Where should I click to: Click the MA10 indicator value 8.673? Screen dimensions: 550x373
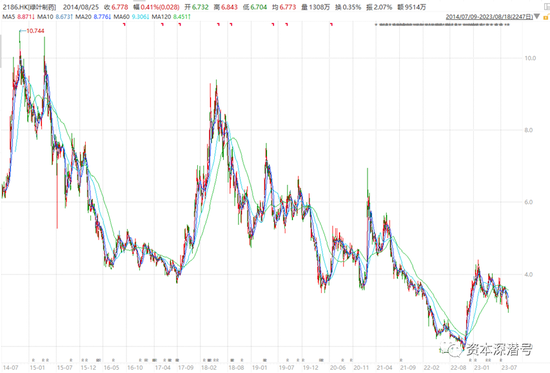64,16
